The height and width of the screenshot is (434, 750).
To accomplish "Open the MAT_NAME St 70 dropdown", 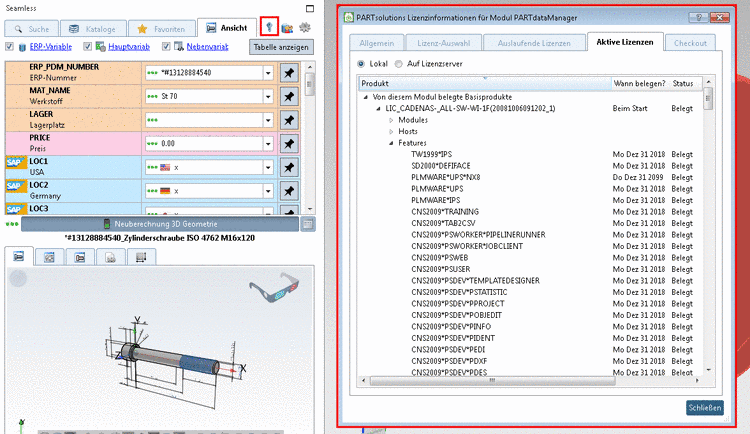I will point(268,96).
